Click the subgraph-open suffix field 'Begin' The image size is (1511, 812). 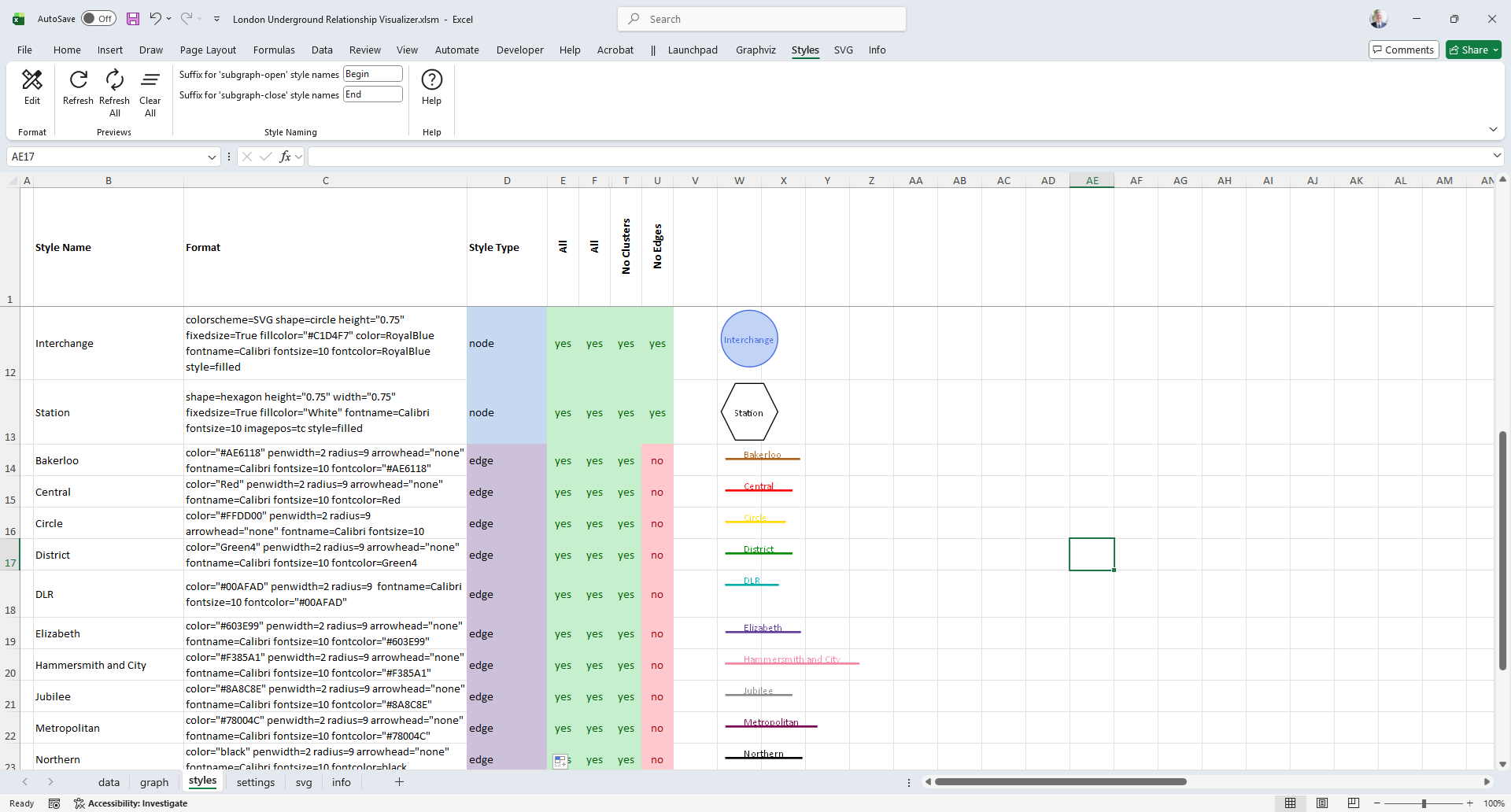tap(373, 74)
